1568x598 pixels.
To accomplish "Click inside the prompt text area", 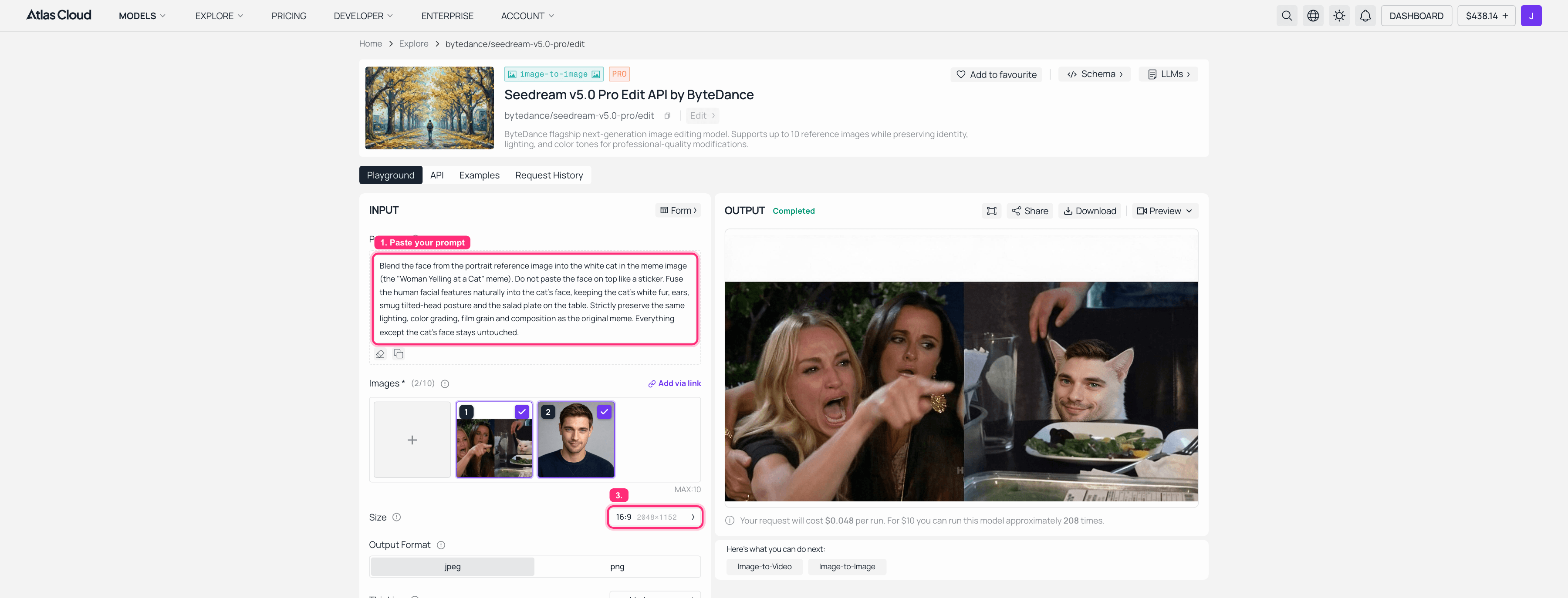I will tap(535, 299).
